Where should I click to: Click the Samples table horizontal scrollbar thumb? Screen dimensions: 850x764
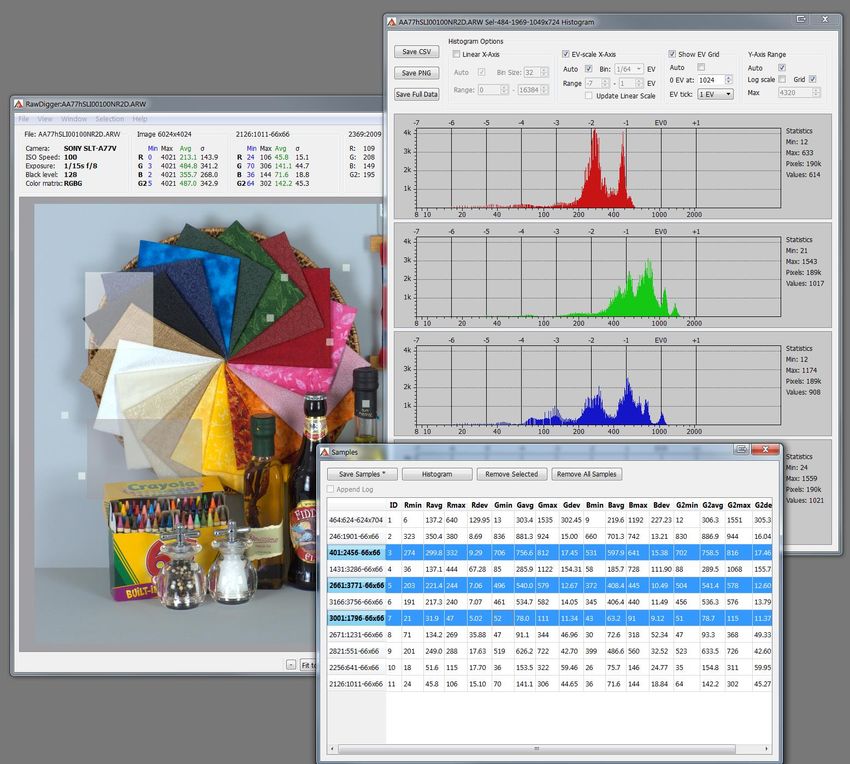point(537,749)
